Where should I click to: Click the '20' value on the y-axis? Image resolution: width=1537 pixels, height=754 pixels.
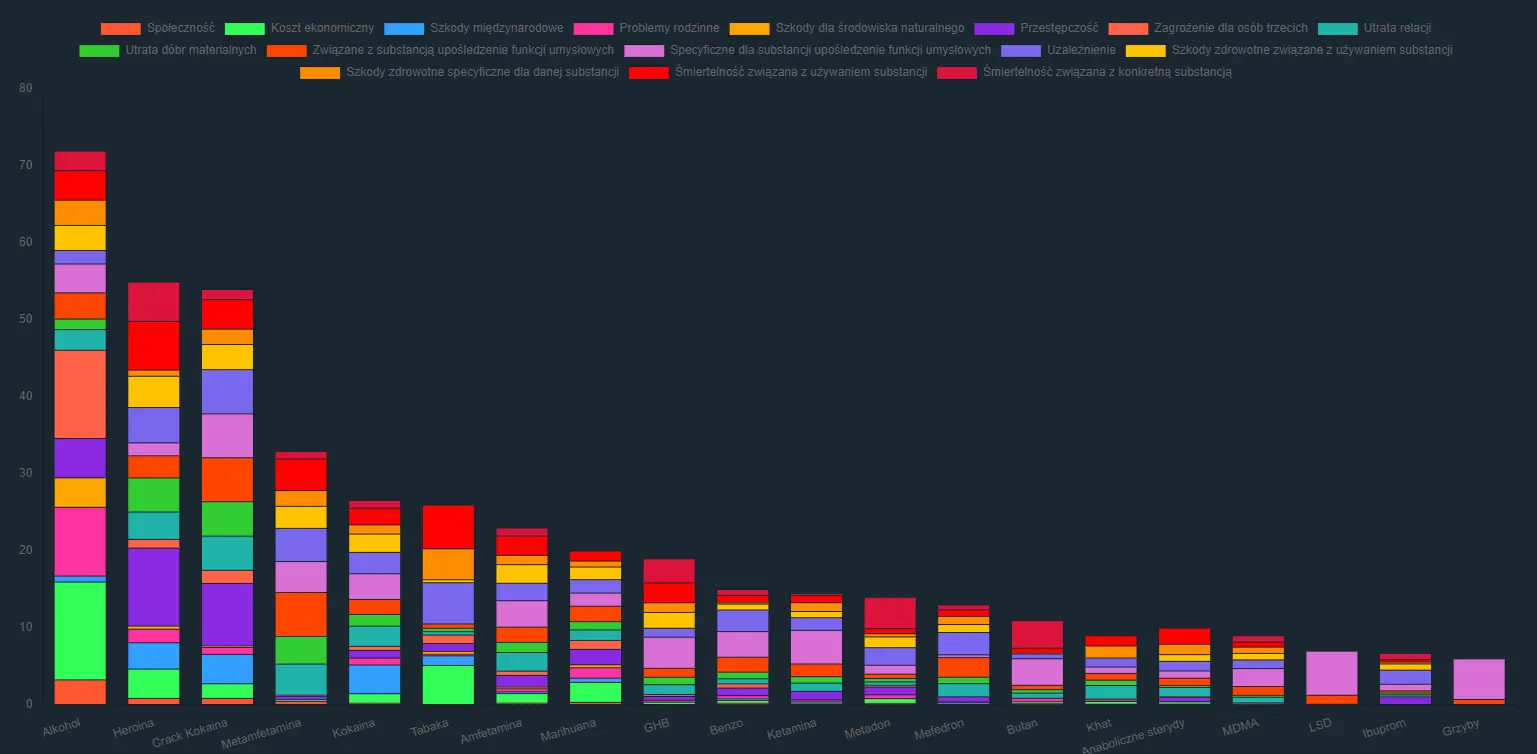pos(25,550)
